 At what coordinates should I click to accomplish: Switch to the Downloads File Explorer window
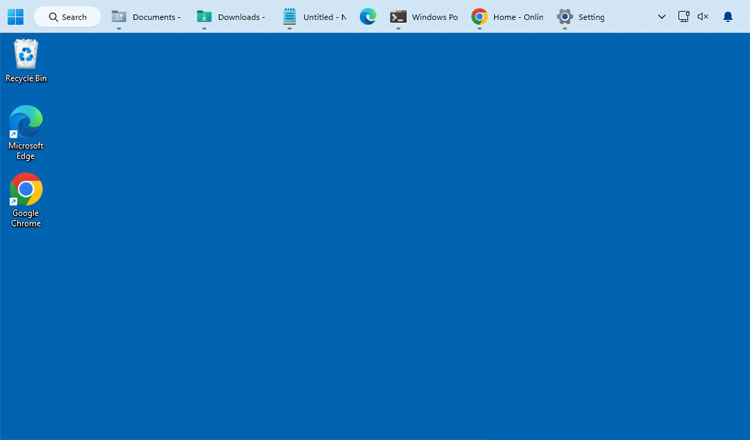(232, 17)
